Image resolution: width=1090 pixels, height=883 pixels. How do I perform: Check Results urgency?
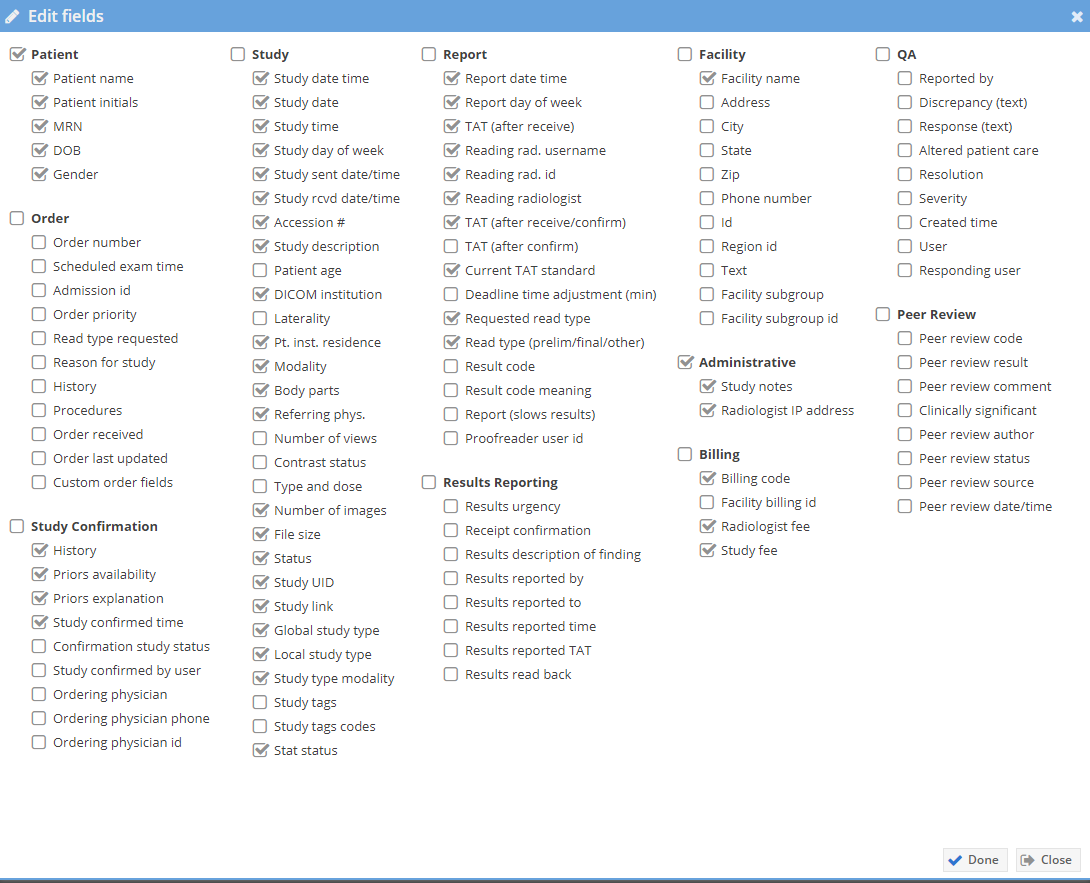(x=452, y=506)
